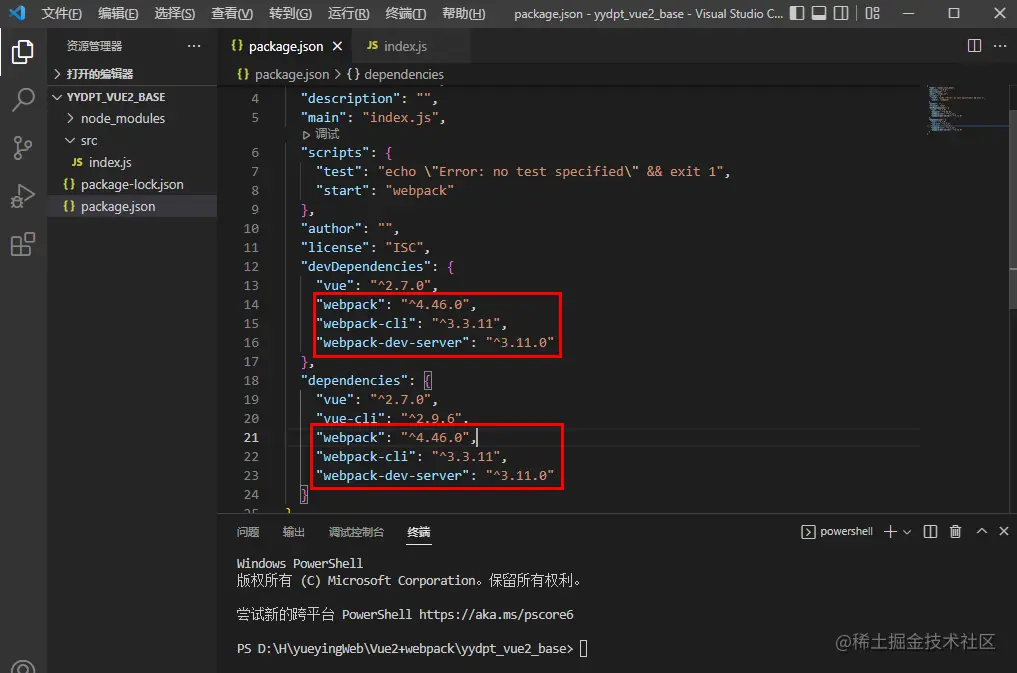Image resolution: width=1017 pixels, height=673 pixels.
Task: Click the "devDependencies" key on line 12
Action: point(365,267)
